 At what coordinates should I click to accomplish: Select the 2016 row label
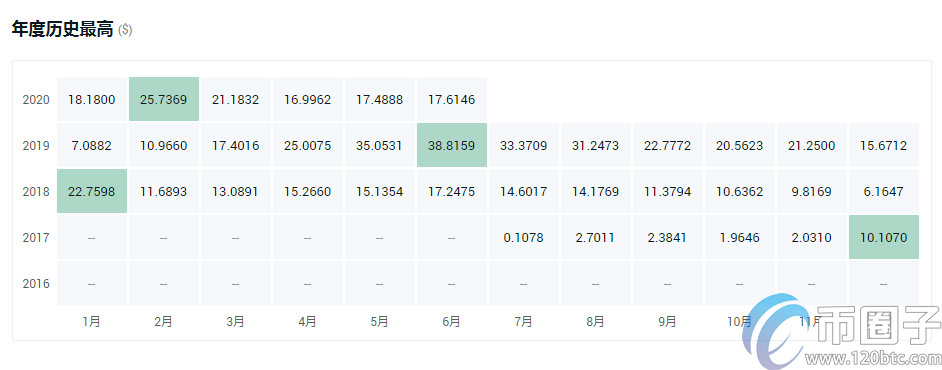(x=36, y=284)
